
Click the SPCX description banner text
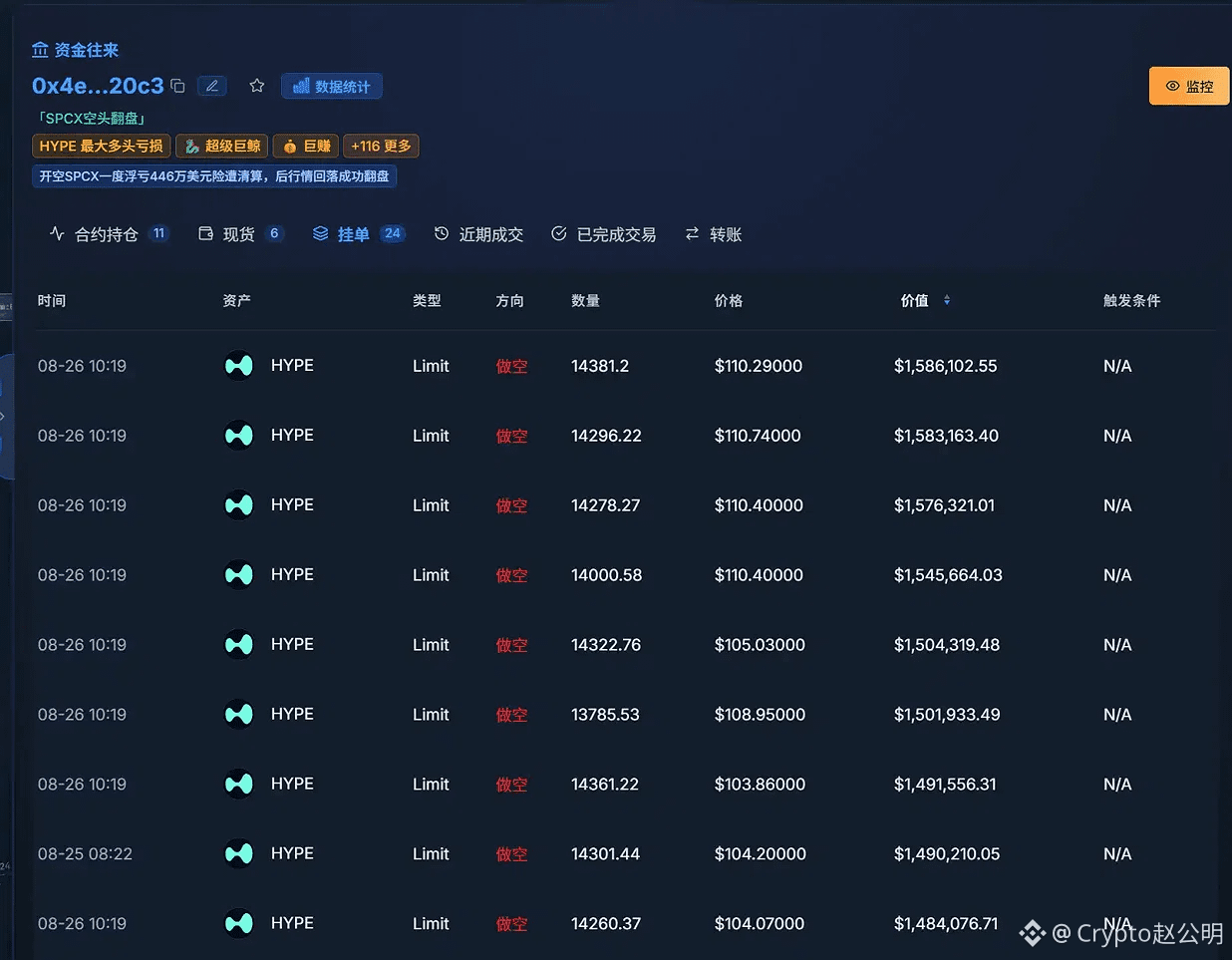(x=214, y=176)
